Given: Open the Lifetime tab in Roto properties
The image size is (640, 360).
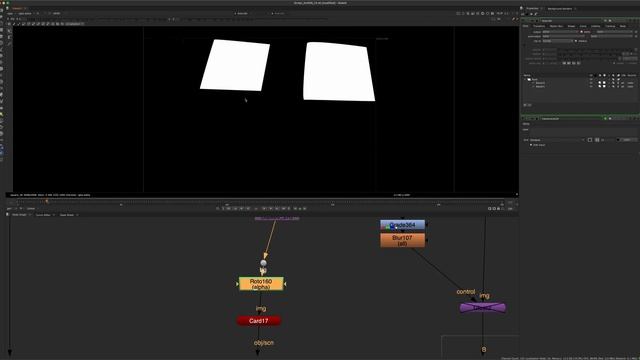Looking at the screenshot, I should 596,26.
